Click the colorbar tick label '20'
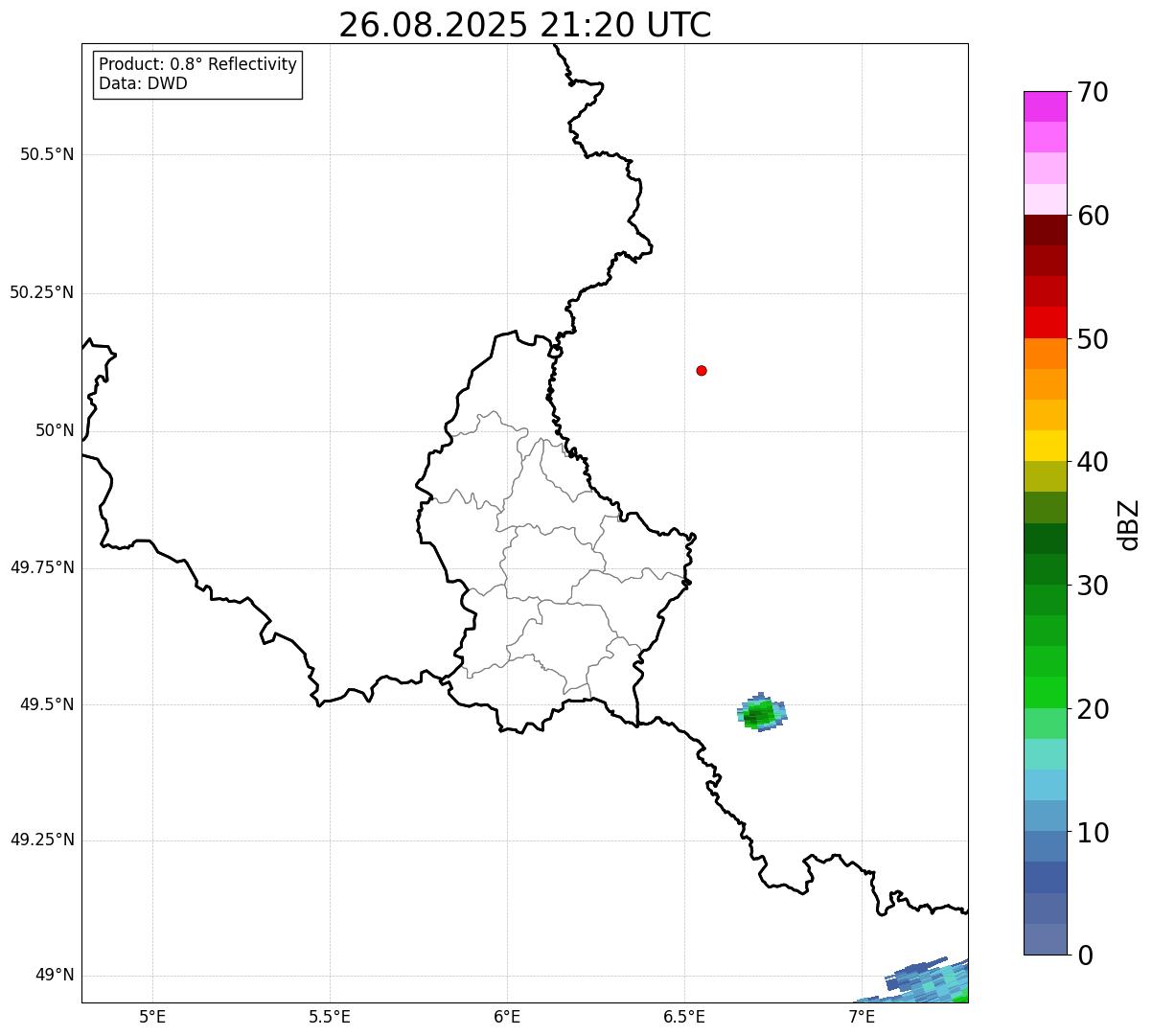The width and height of the screenshot is (1152, 1036). pos(1093,709)
